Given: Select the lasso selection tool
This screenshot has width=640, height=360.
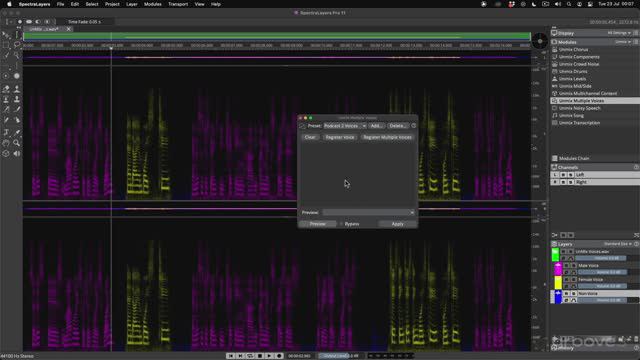Looking at the screenshot, I should [16, 45].
